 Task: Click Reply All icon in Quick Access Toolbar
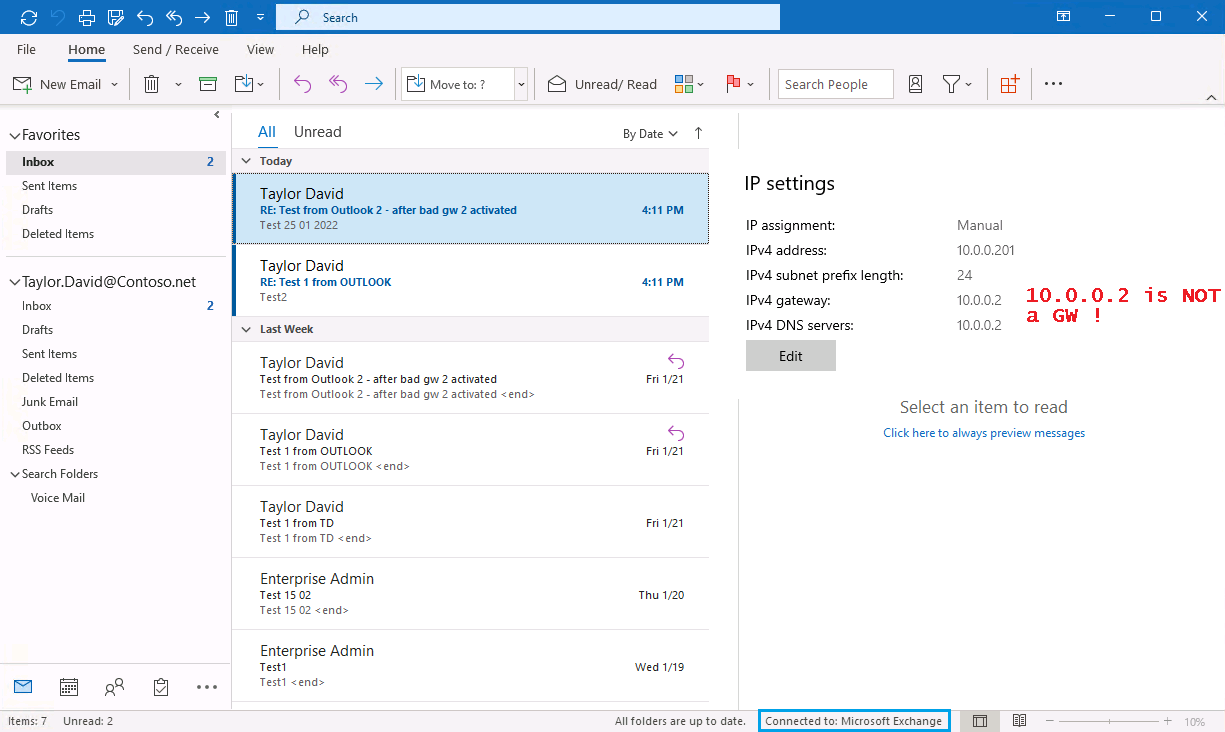tap(174, 17)
